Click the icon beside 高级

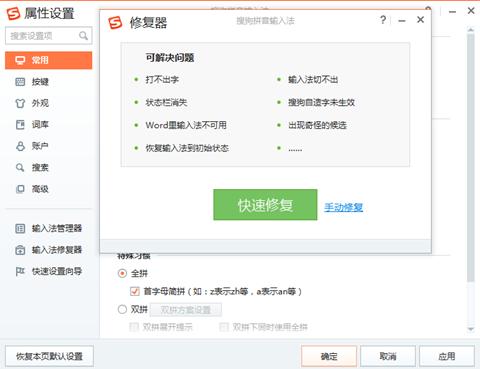click(x=20, y=189)
